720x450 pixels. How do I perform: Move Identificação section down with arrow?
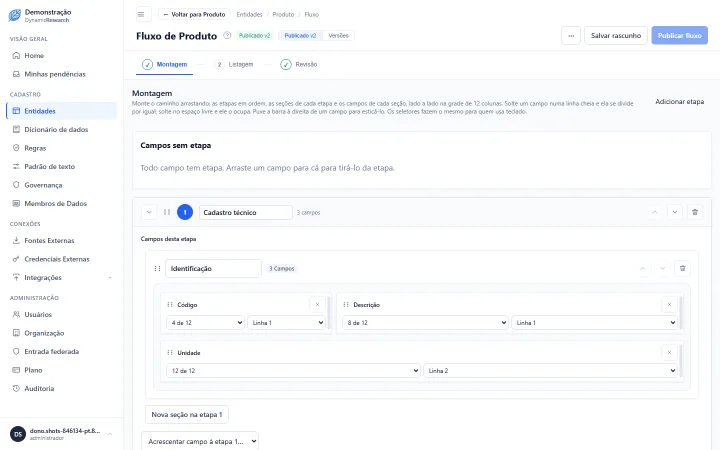point(662,268)
